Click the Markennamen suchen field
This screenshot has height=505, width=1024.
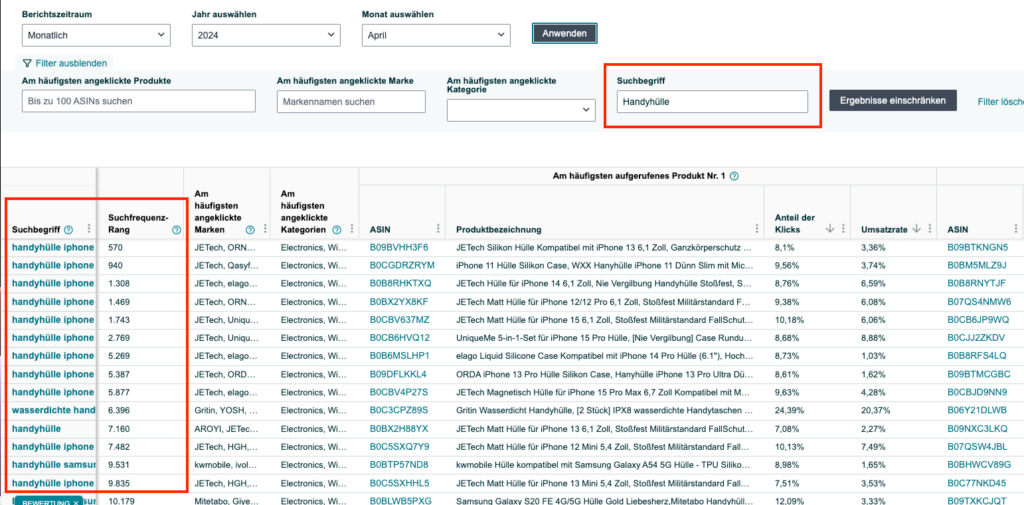(x=351, y=101)
